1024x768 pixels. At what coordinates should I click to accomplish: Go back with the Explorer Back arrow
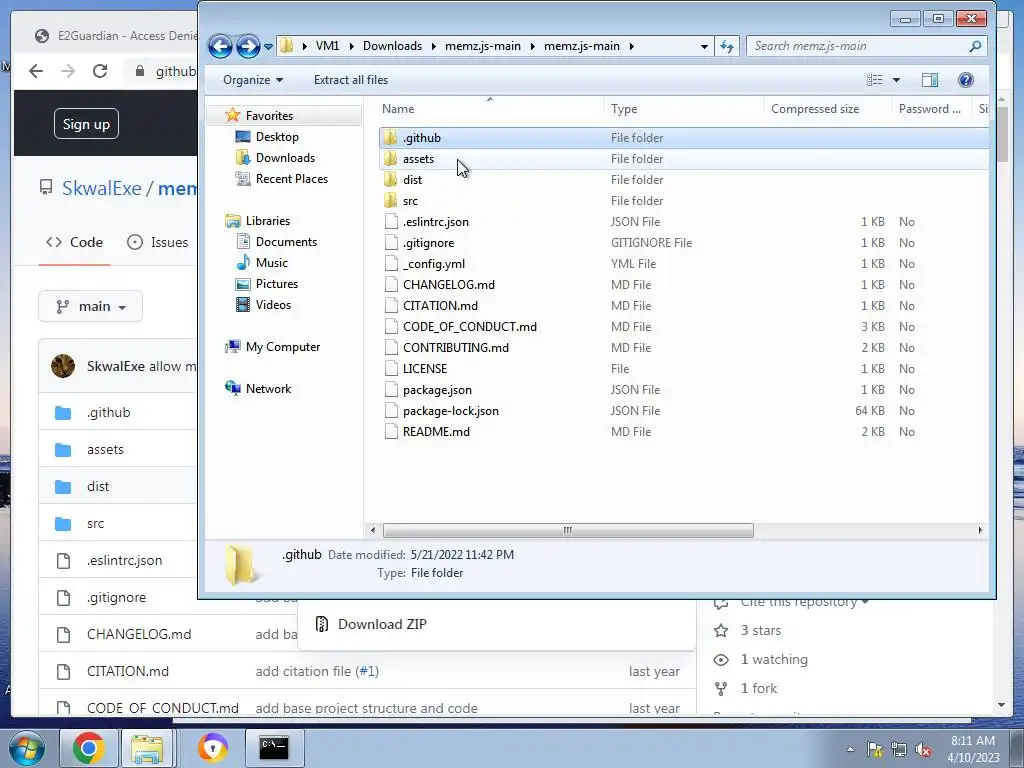point(220,46)
